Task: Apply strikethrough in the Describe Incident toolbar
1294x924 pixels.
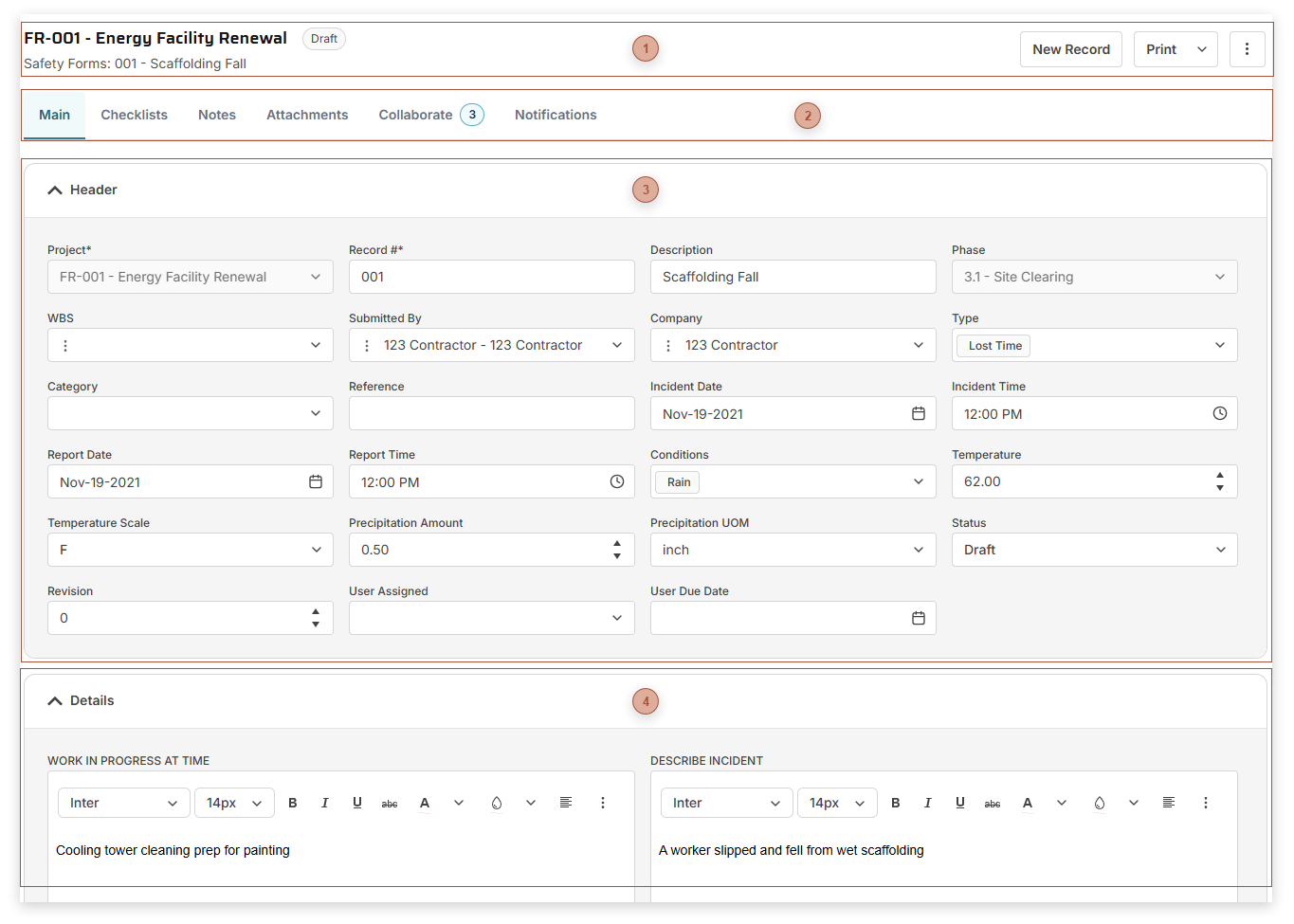Action: tap(993, 802)
